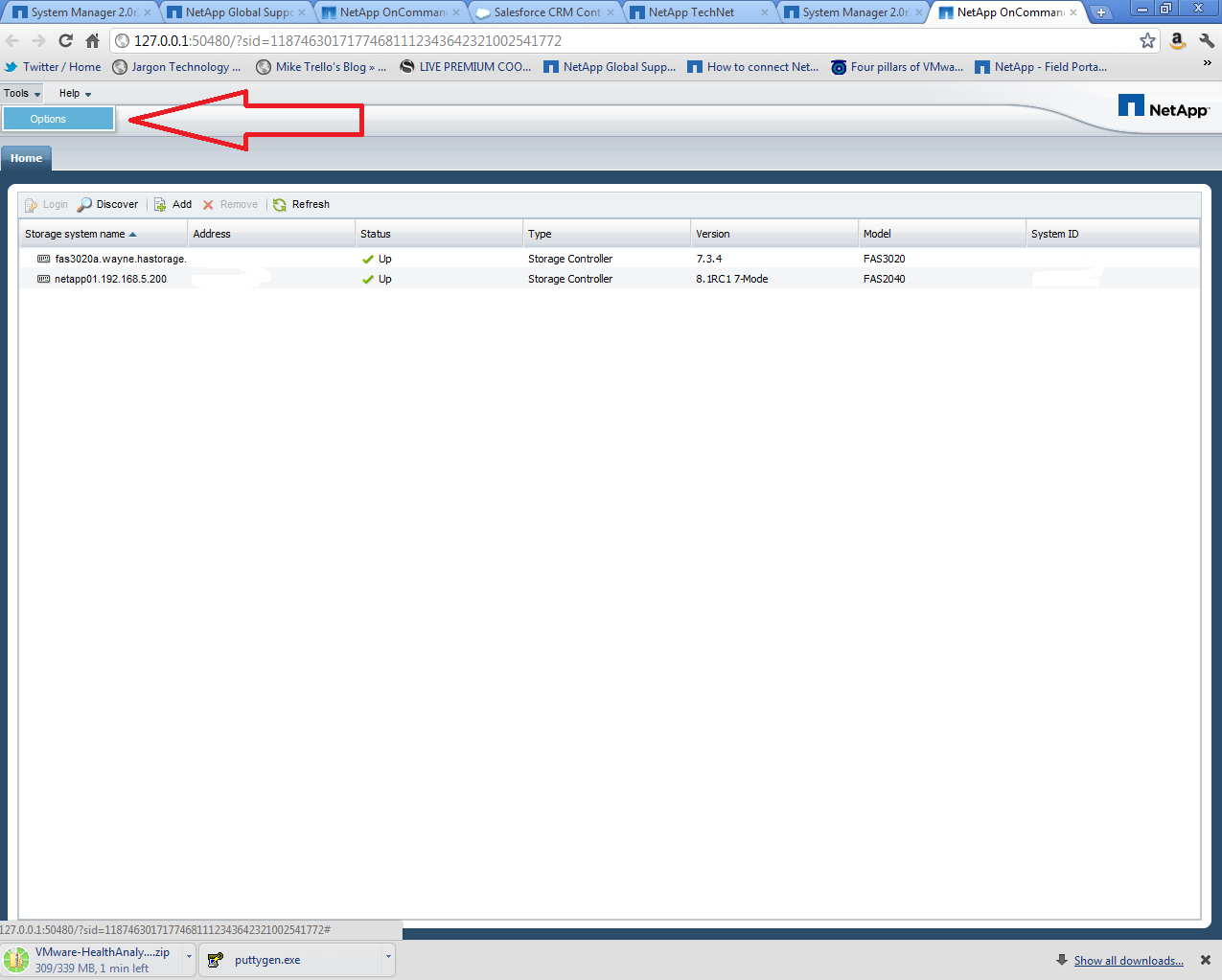Click the Add storage system icon
This screenshot has width=1222, height=980.
coord(160,204)
